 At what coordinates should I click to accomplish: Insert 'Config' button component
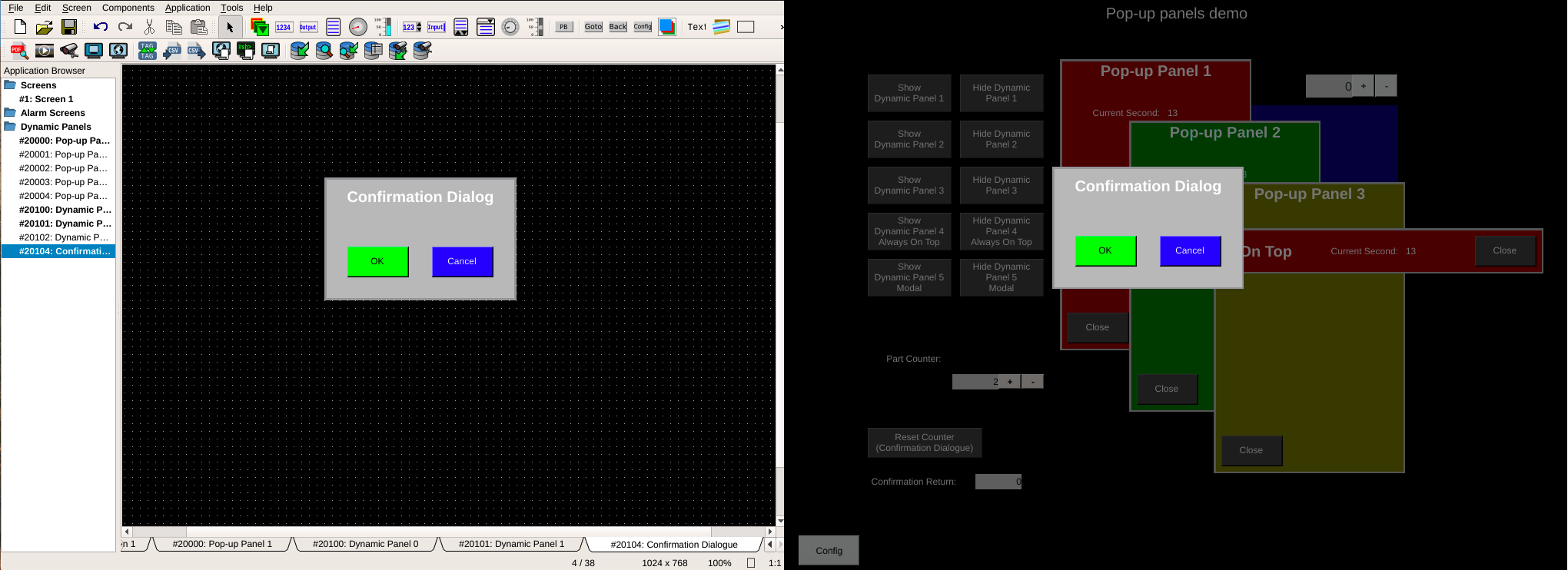pyautogui.click(x=643, y=27)
